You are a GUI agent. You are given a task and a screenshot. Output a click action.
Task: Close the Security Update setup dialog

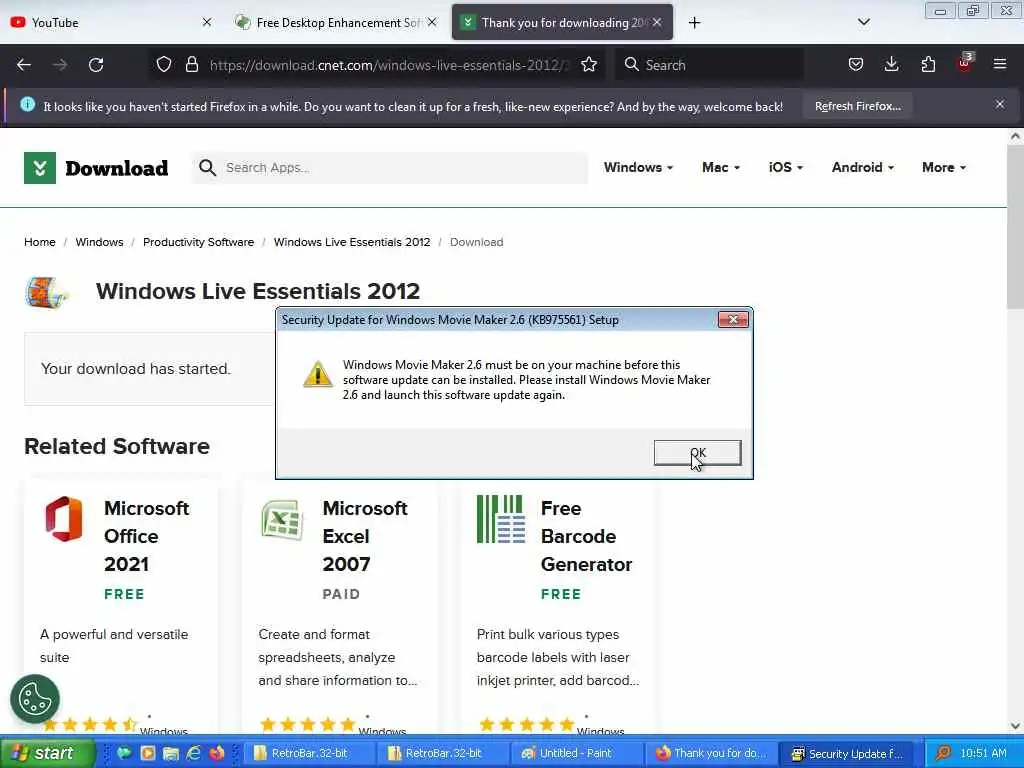(x=733, y=319)
